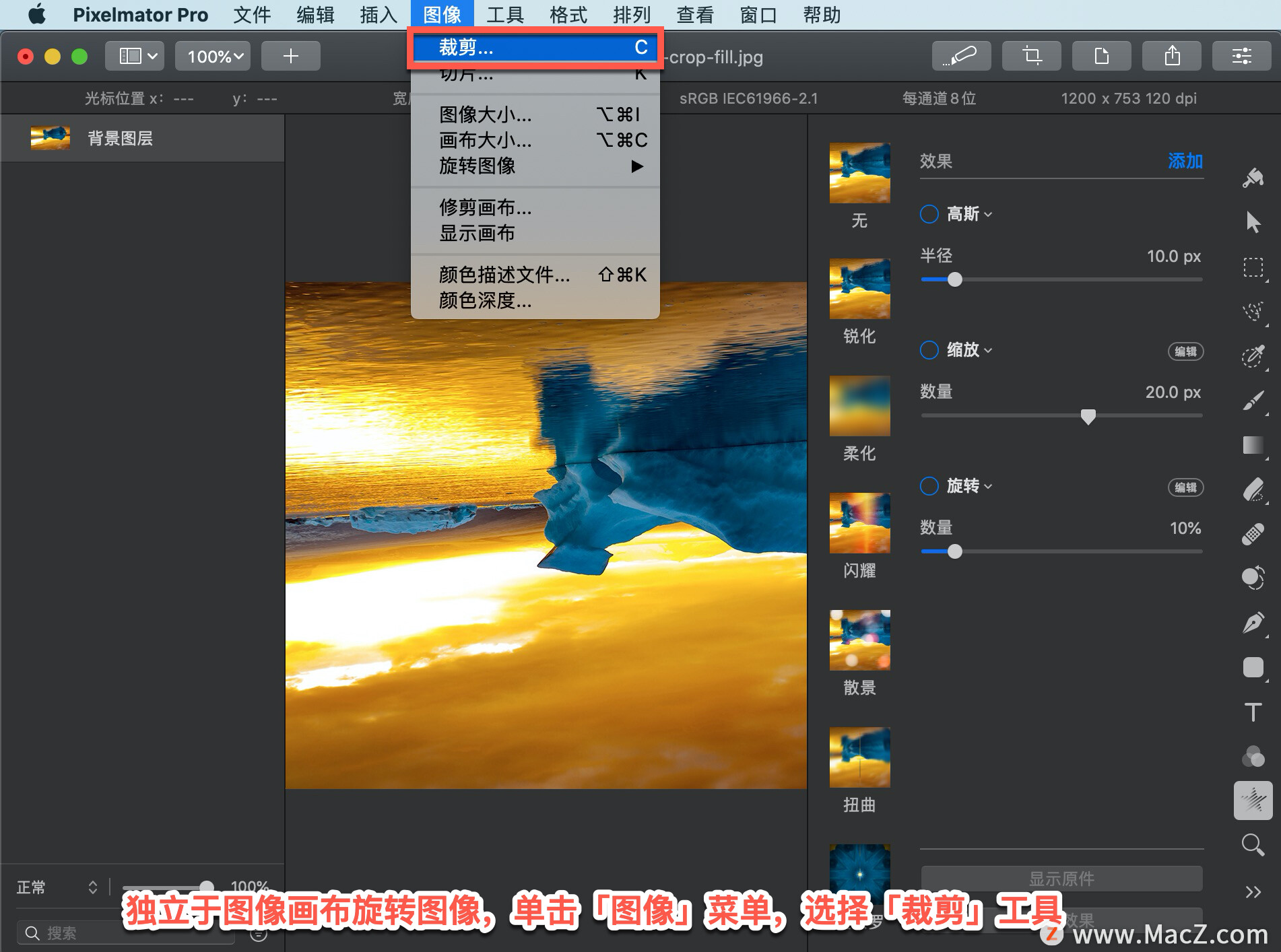Click the plus Add toolbar button
The image size is (1281, 952).
(x=290, y=56)
